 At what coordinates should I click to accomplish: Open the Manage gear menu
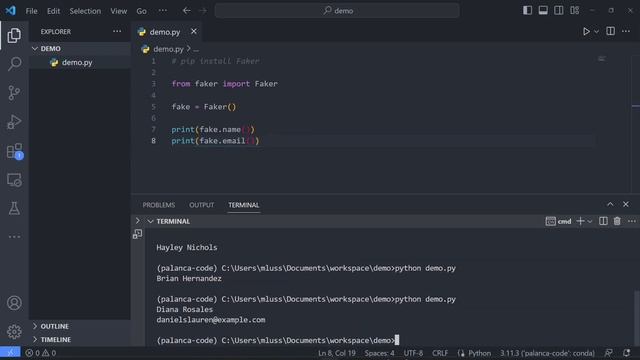pyautogui.click(x=14, y=331)
